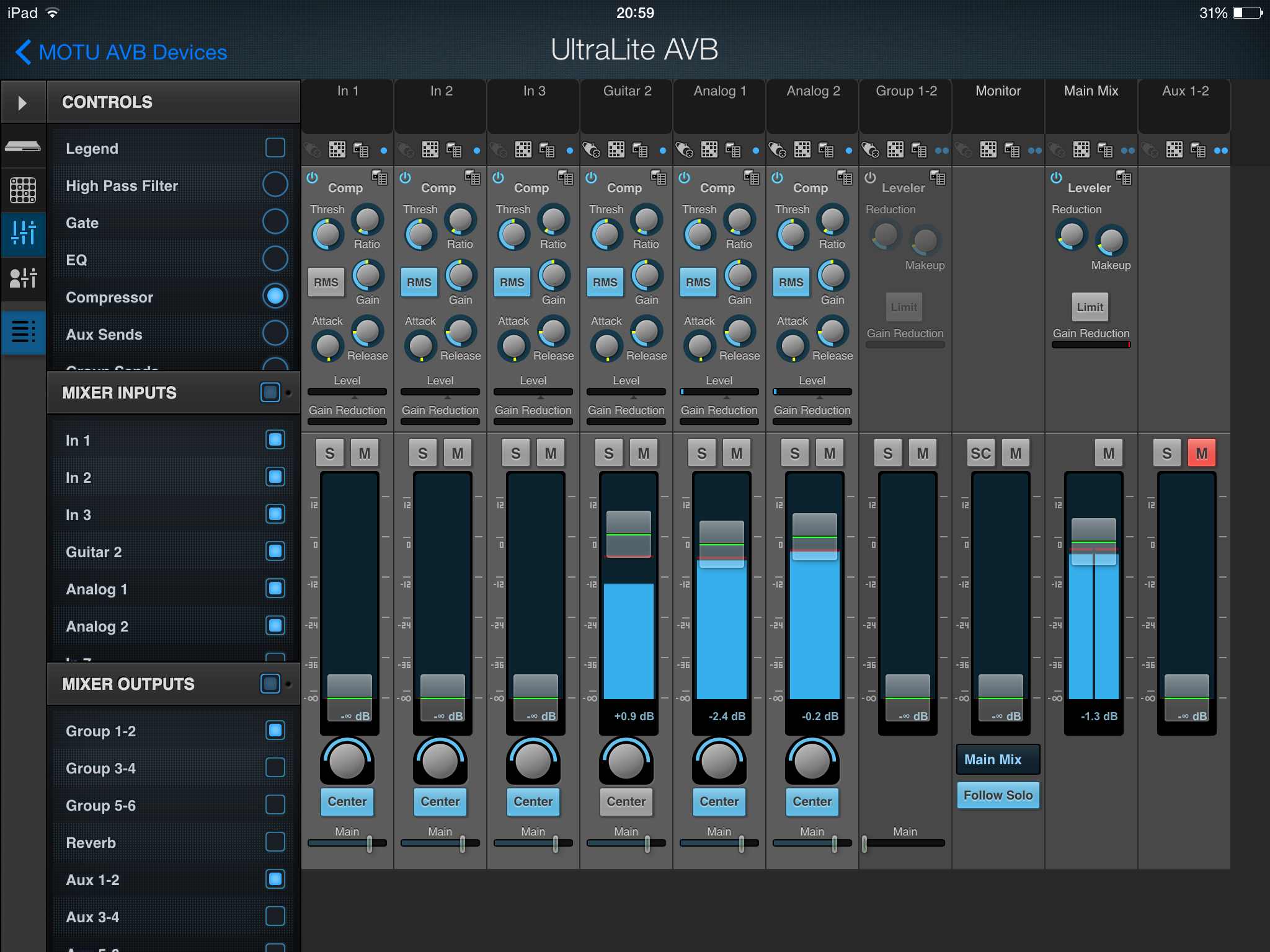Enable High Pass Filter control
1270x952 pixels.
click(x=275, y=185)
